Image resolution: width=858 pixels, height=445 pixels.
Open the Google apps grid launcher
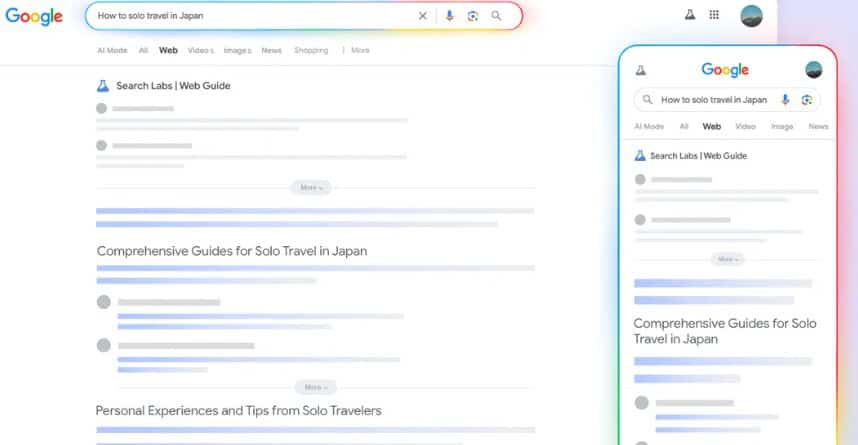(x=714, y=15)
